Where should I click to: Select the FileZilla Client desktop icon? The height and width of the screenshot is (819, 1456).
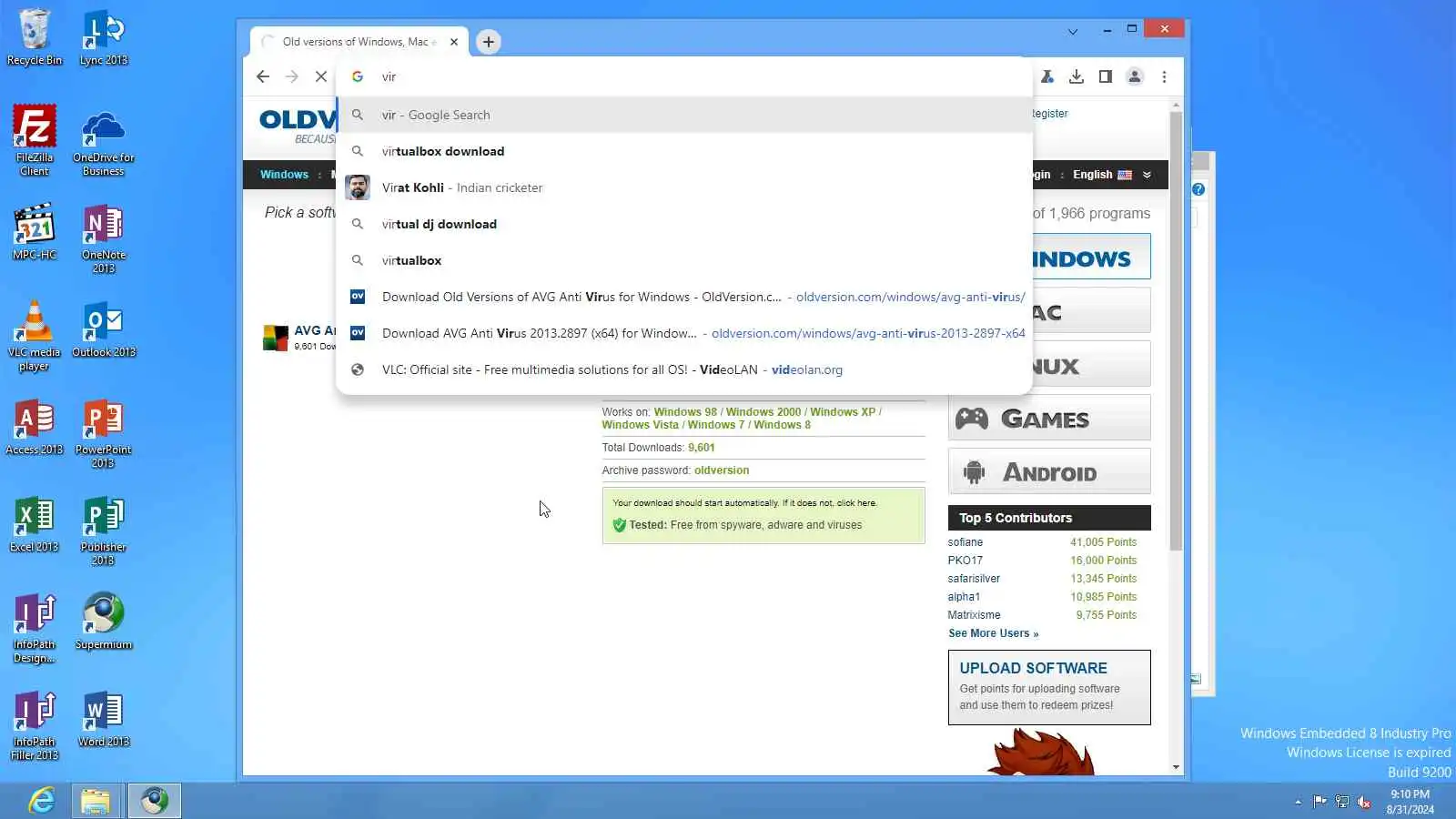[x=35, y=140]
